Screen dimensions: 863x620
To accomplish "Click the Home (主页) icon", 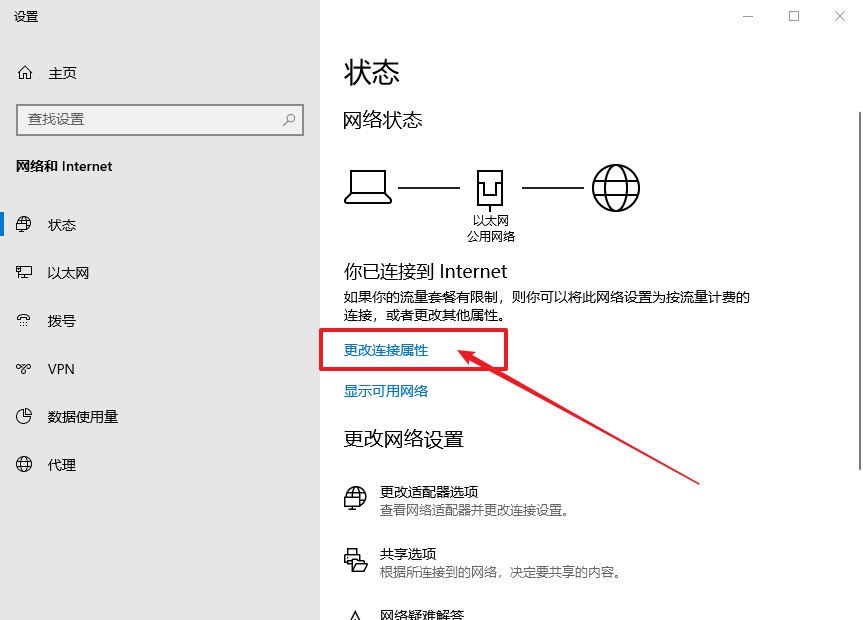I will pyautogui.click(x=25, y=73).
